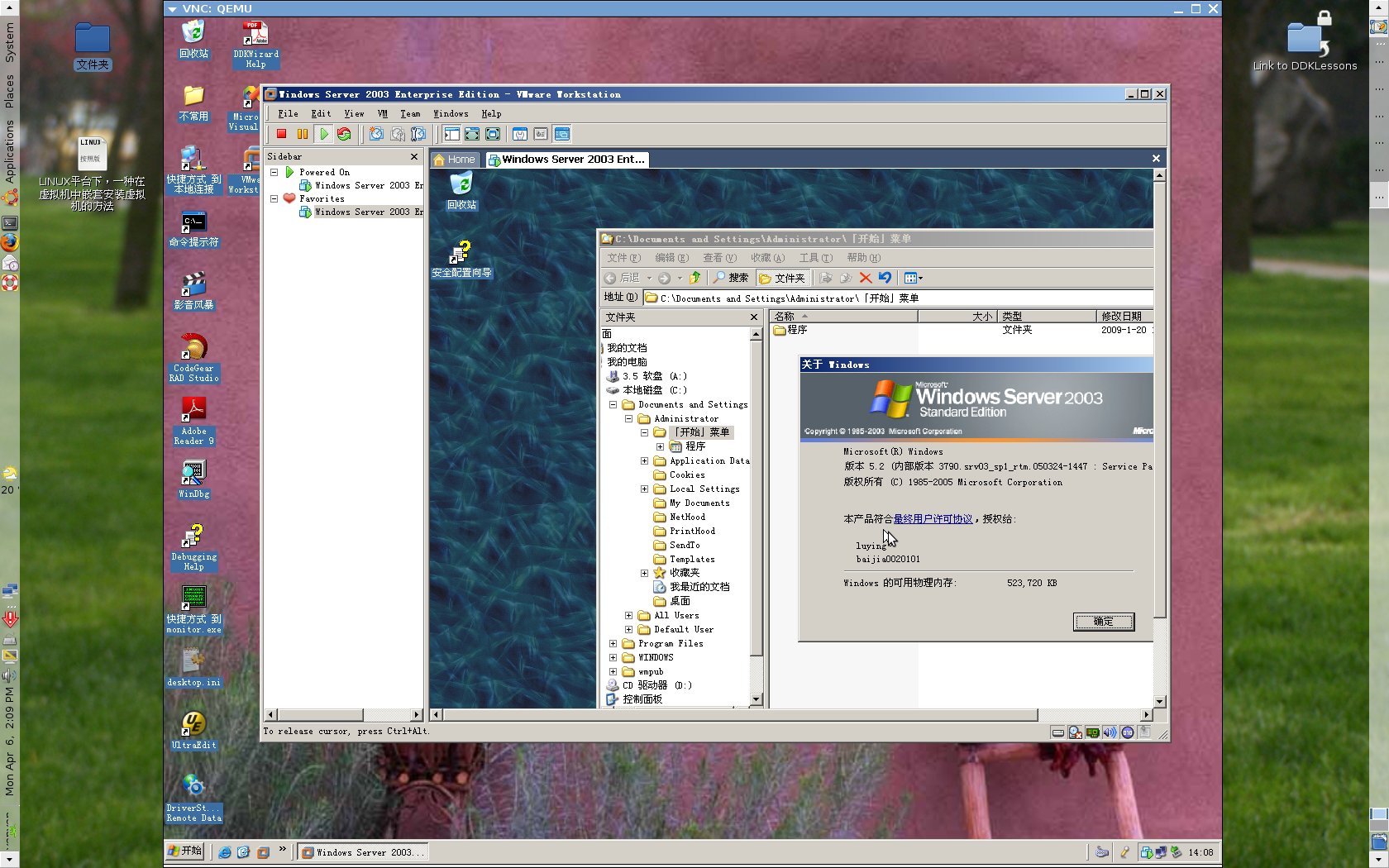The width and height of the screenshot is (1389, 868).
Task: Open the 安全配置向导 icon on guest desktop
Action: point(461,259)
